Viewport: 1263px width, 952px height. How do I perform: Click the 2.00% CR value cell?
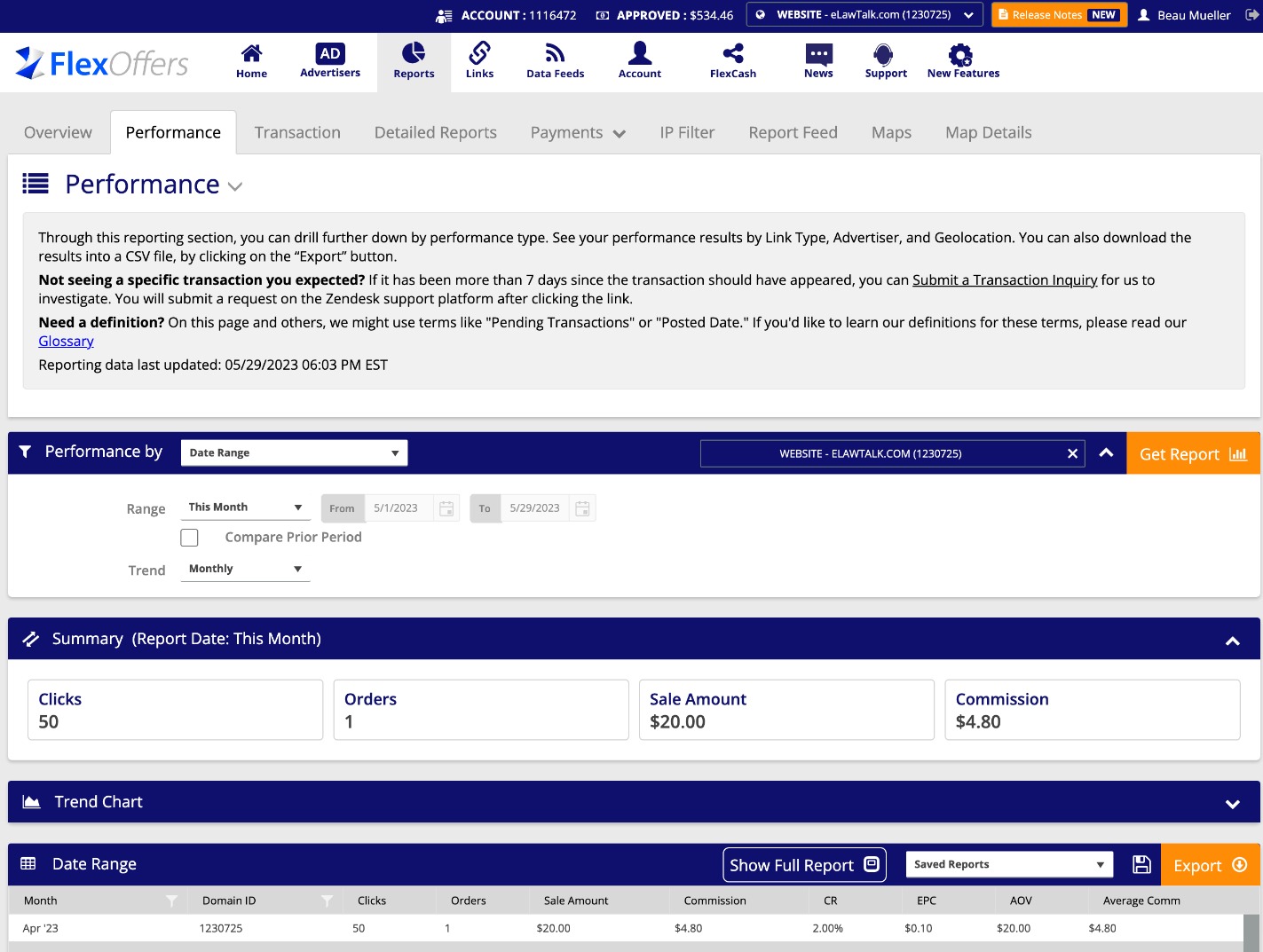click(827, 928)
